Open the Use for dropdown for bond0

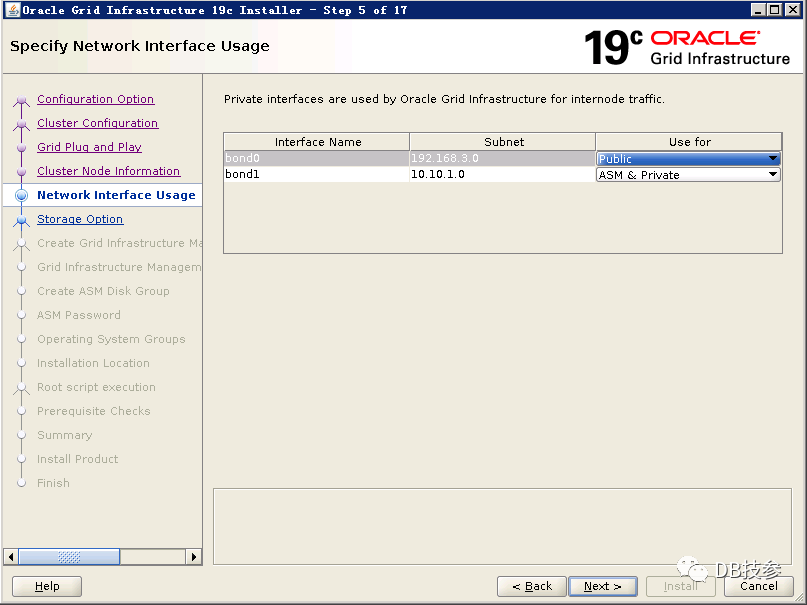point(688,158)
